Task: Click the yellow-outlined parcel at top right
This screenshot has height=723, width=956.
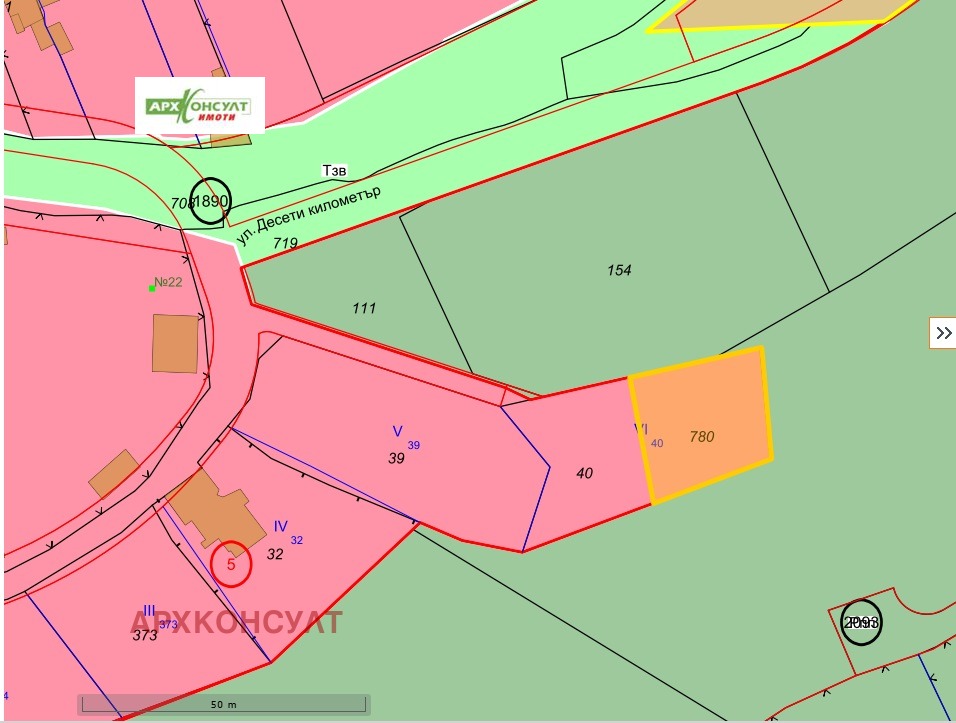Action: point(780,14)
